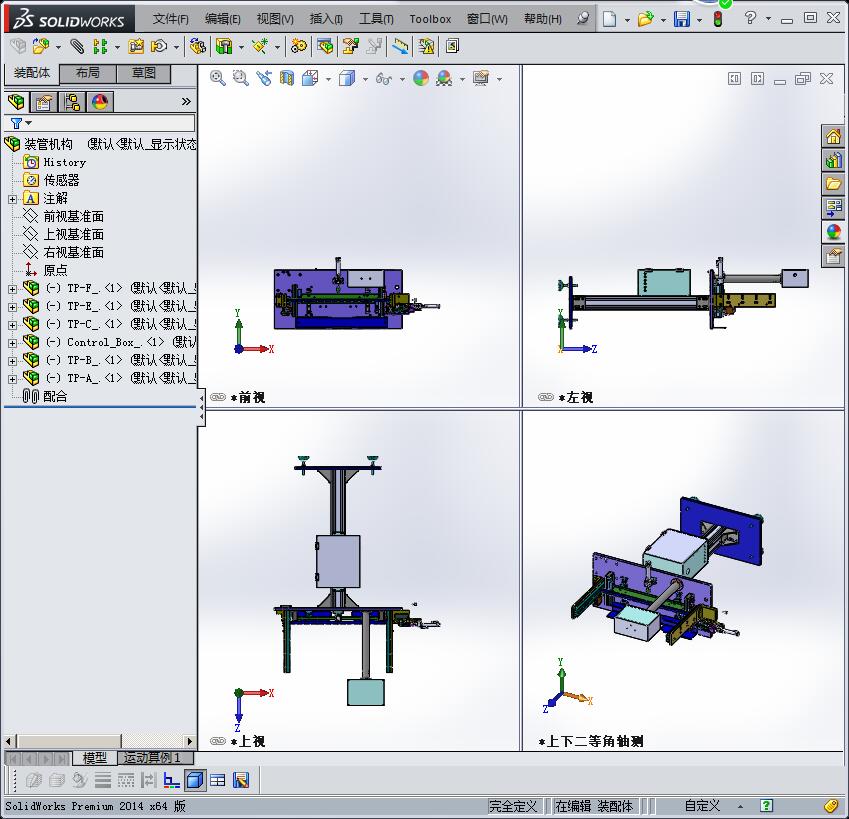Click the Clearance Verification warning icon
This screenshot has height=819, width=849.
(x=427, y=47)
